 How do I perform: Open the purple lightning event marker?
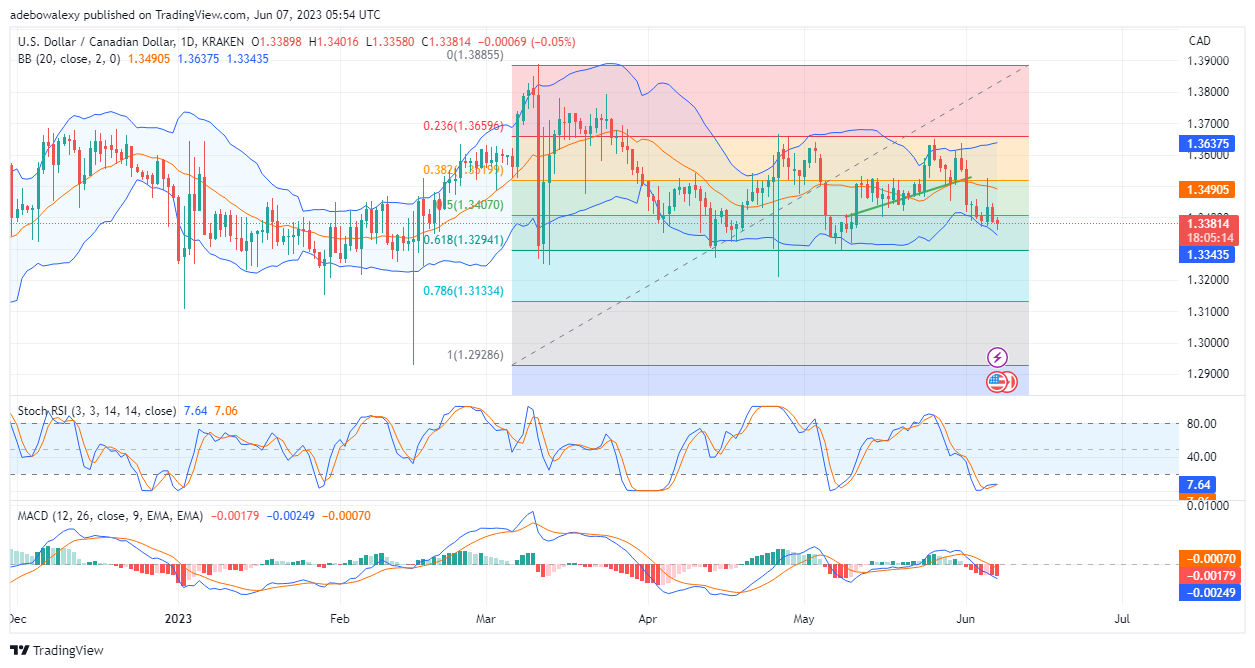click(997, 357)
